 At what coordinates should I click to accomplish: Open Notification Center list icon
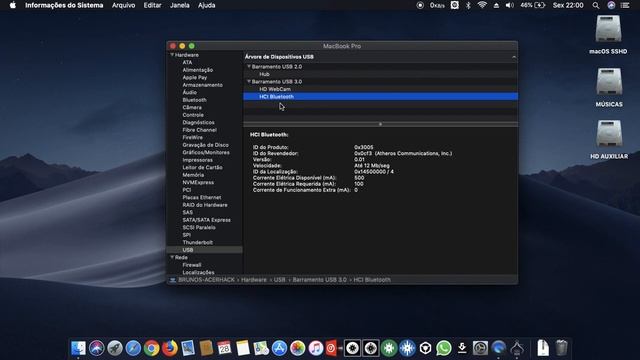(x=625, y=5)
